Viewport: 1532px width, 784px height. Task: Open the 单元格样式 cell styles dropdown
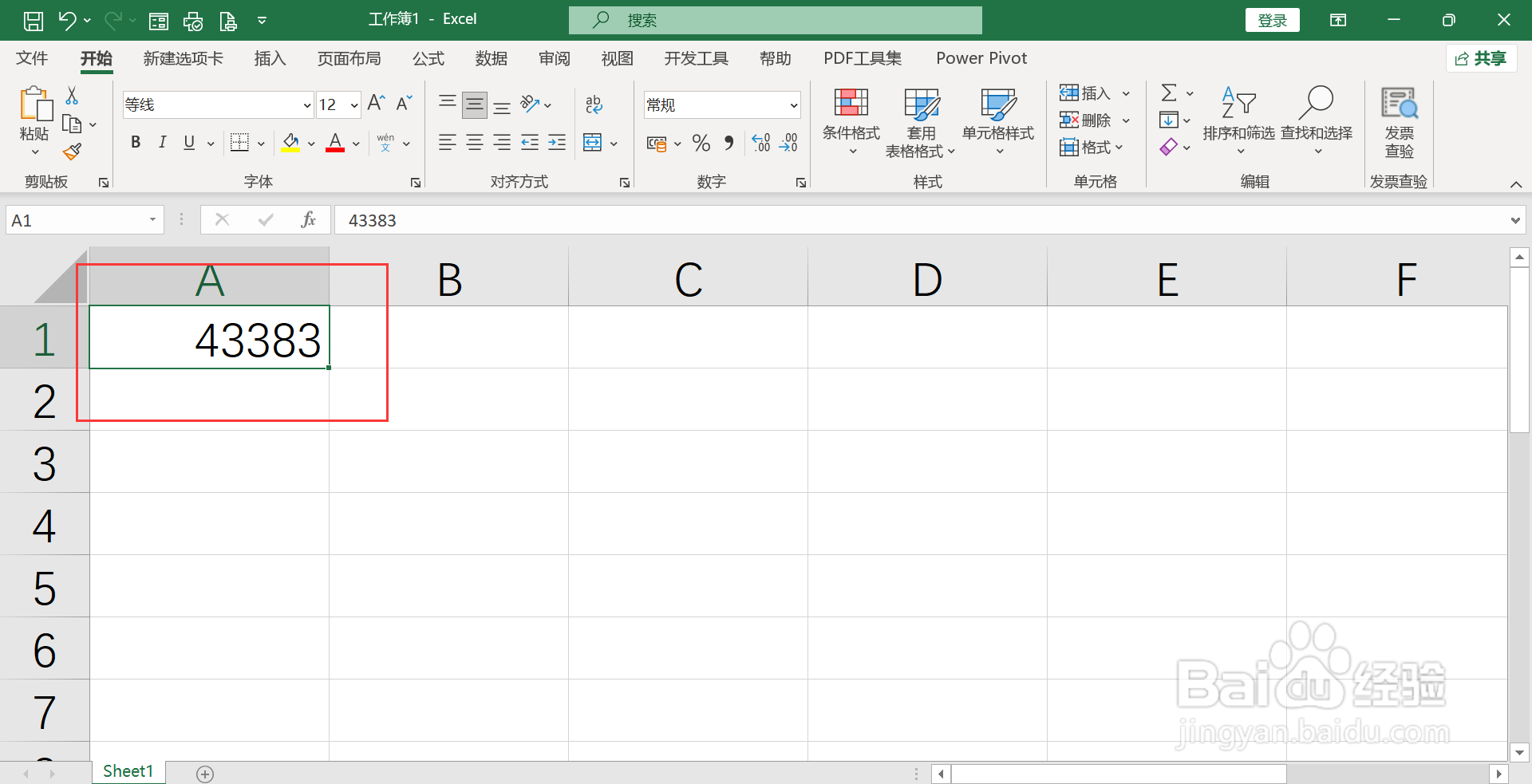coord(998,122)
